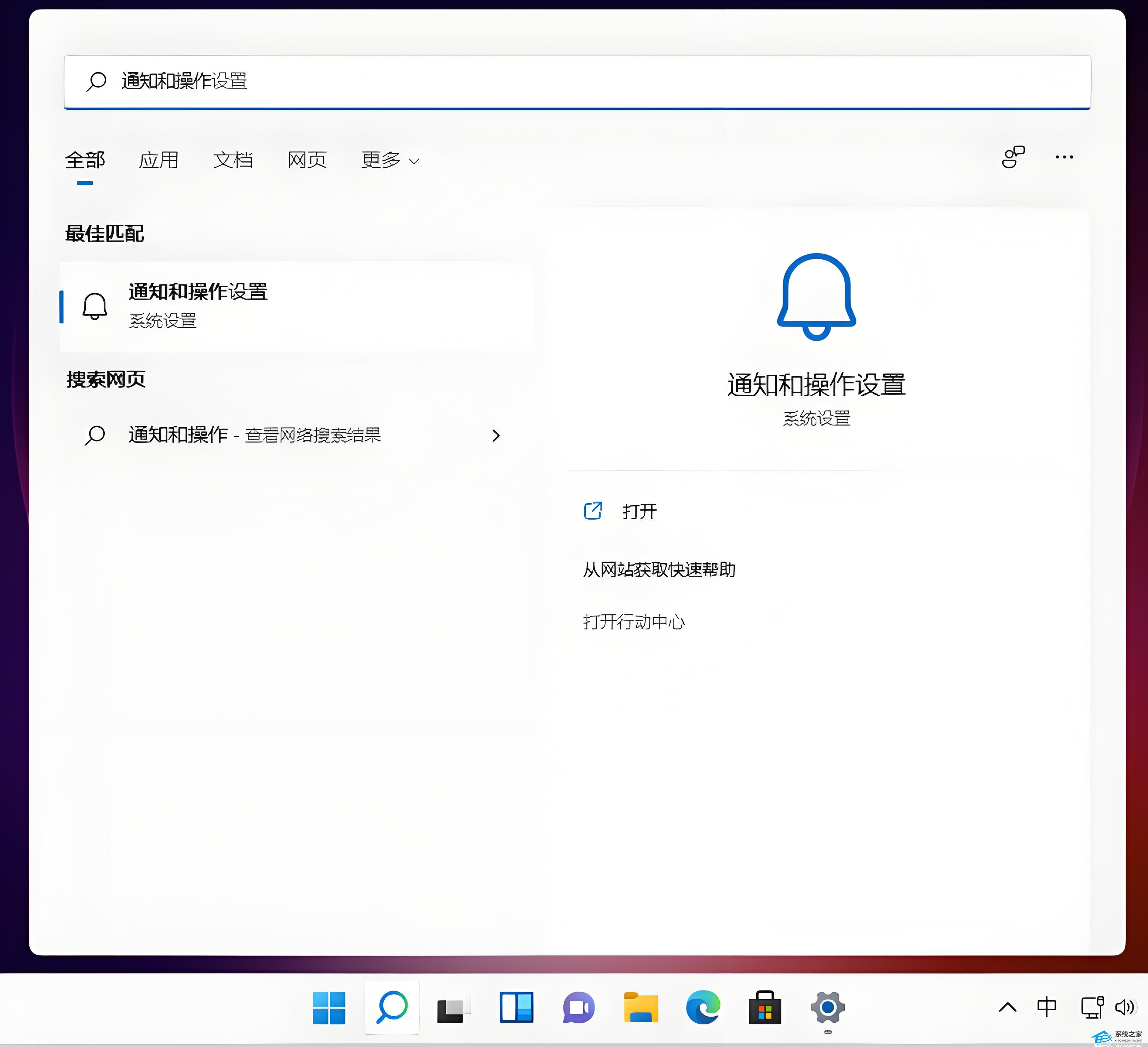Image resolution: width=1148 pixels, height=1047 pixels.
Task: Click the Search magnifier icon in taskbar
Action: point(392,1007)
